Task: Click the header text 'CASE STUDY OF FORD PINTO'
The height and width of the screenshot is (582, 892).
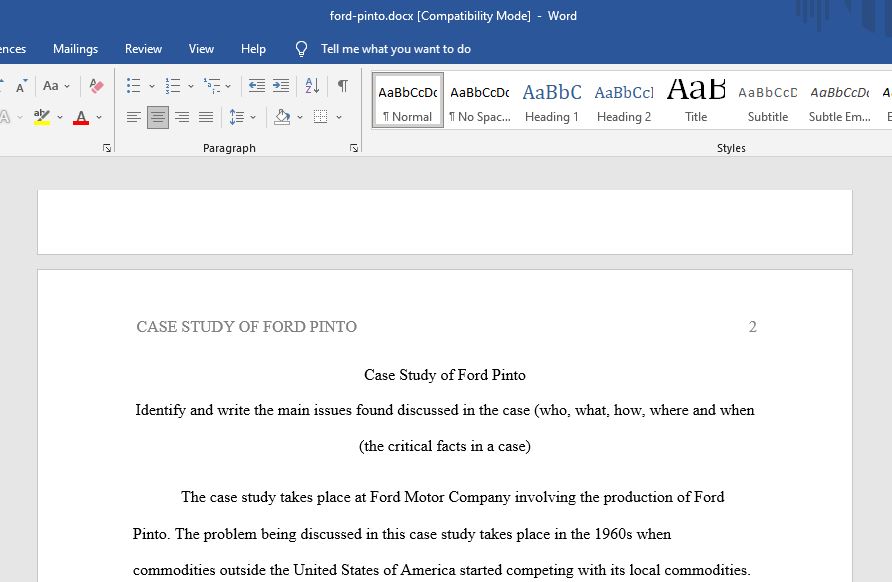Action: [x=247, y=327]
